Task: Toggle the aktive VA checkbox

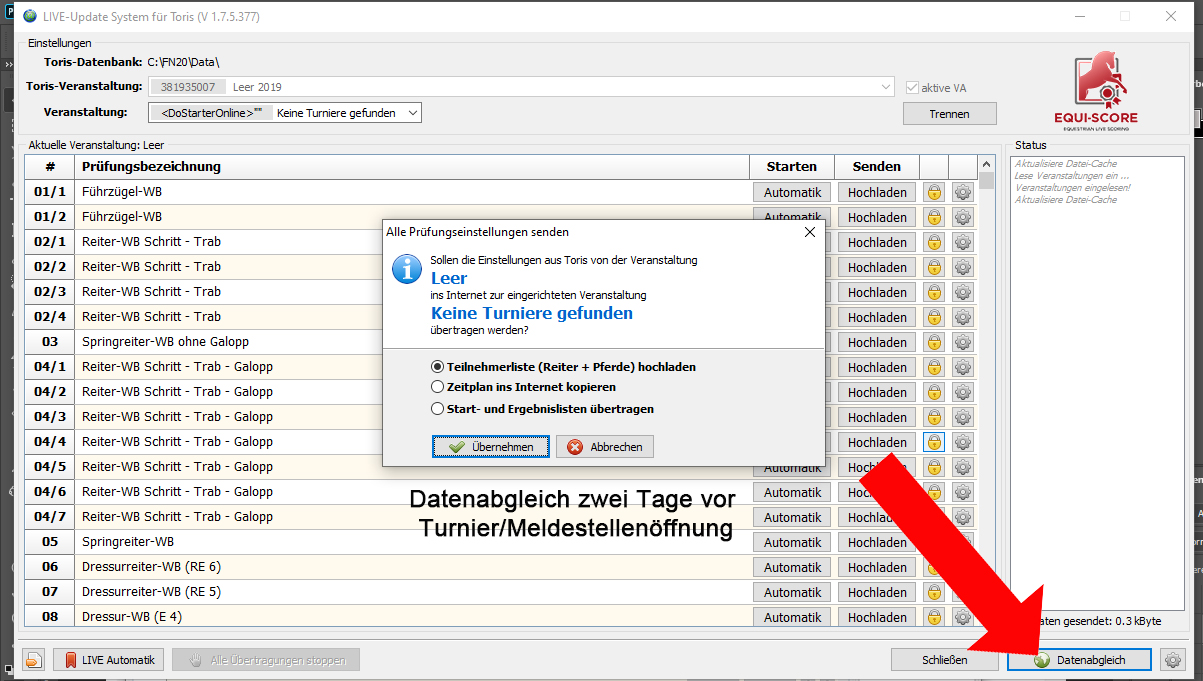Action: [911, 88]
